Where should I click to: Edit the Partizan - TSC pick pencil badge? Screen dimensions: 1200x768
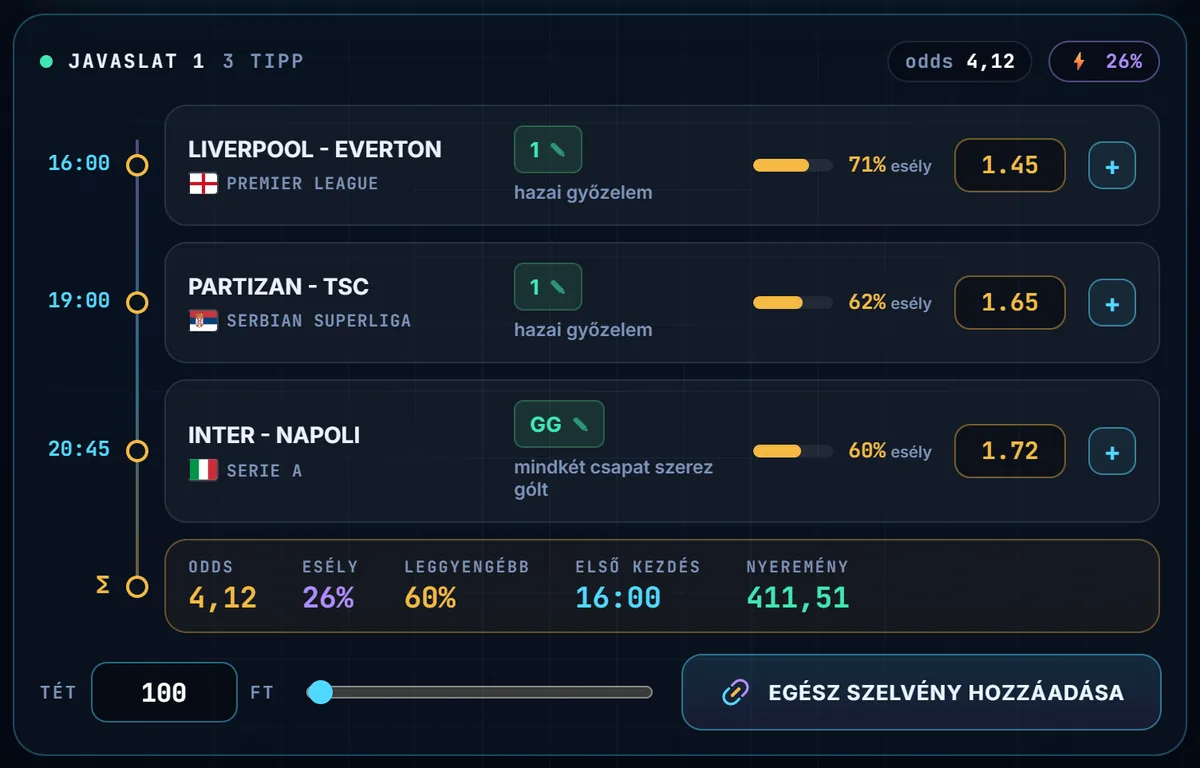tap(548, 287)
